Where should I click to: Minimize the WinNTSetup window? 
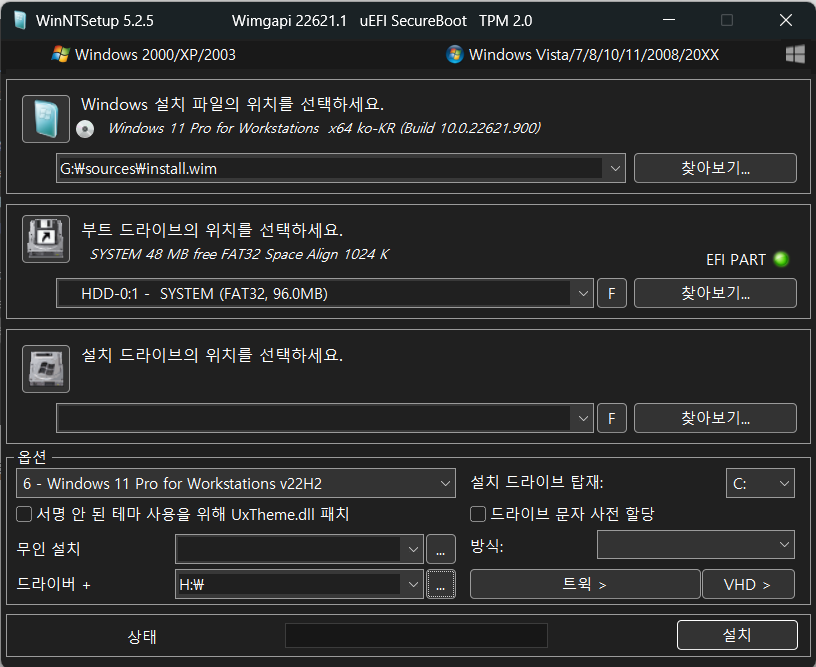(669, 20)
